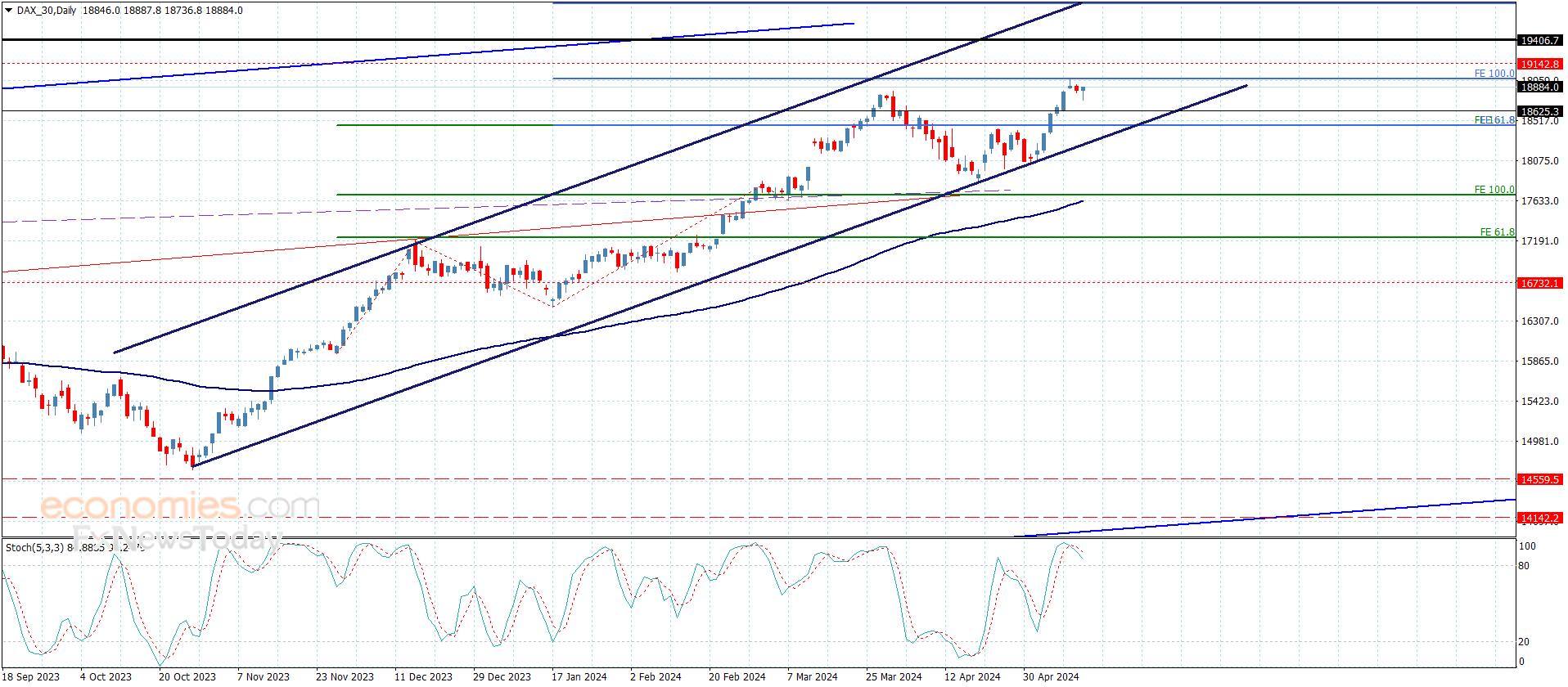Screen dimensions: 1568x687
Task: Click the DAX_30,Daily chart title text
Action: 47,11
